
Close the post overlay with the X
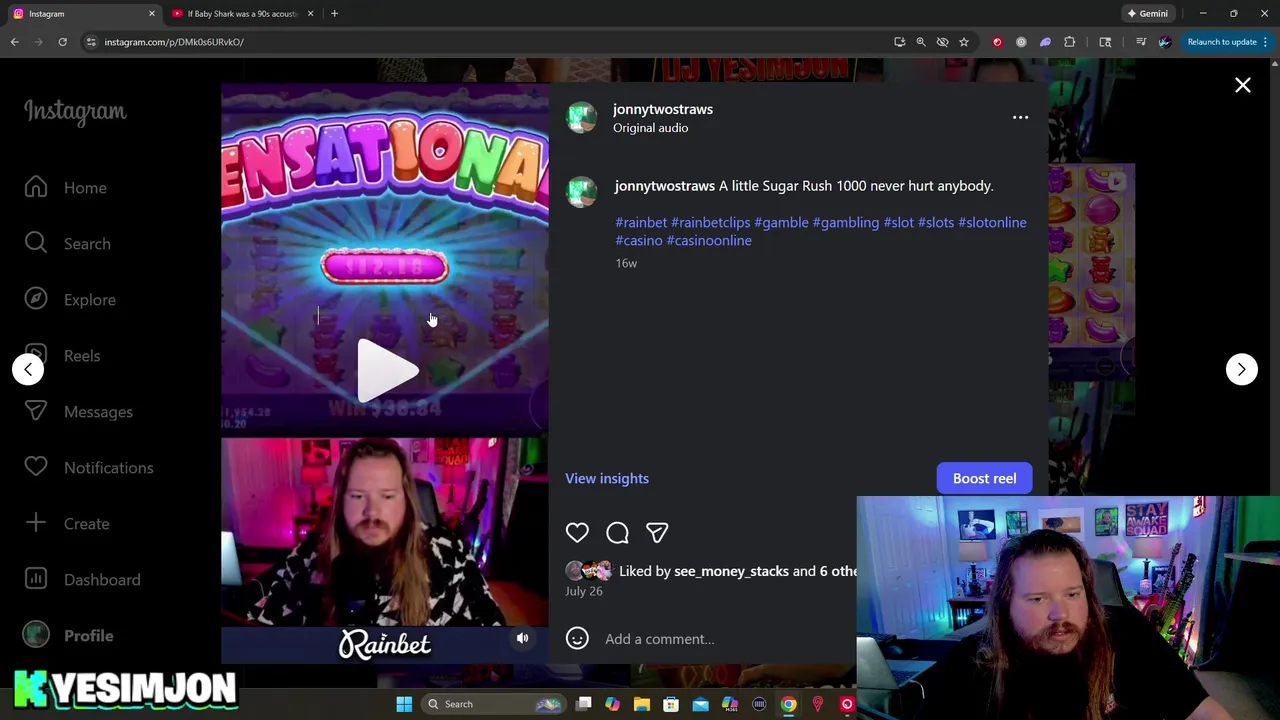pyautogui.click(x=1242, y=86)
